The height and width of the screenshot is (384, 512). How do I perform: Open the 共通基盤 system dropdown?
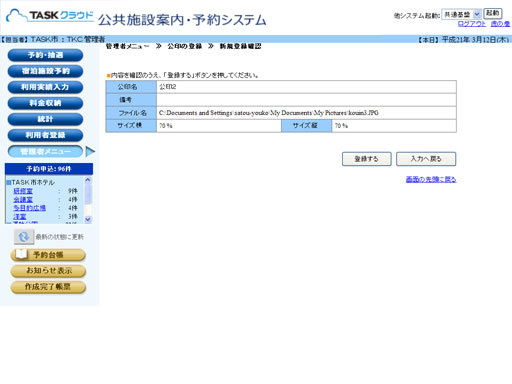461,14
